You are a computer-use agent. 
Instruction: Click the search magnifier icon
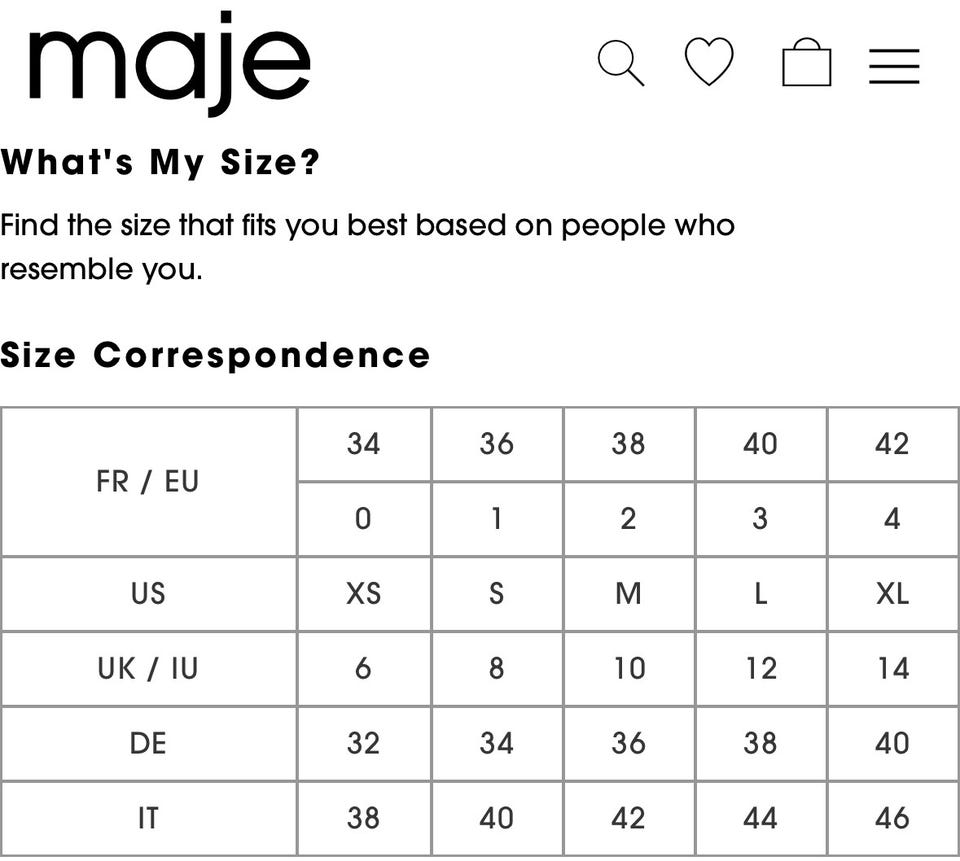point(620,63)
